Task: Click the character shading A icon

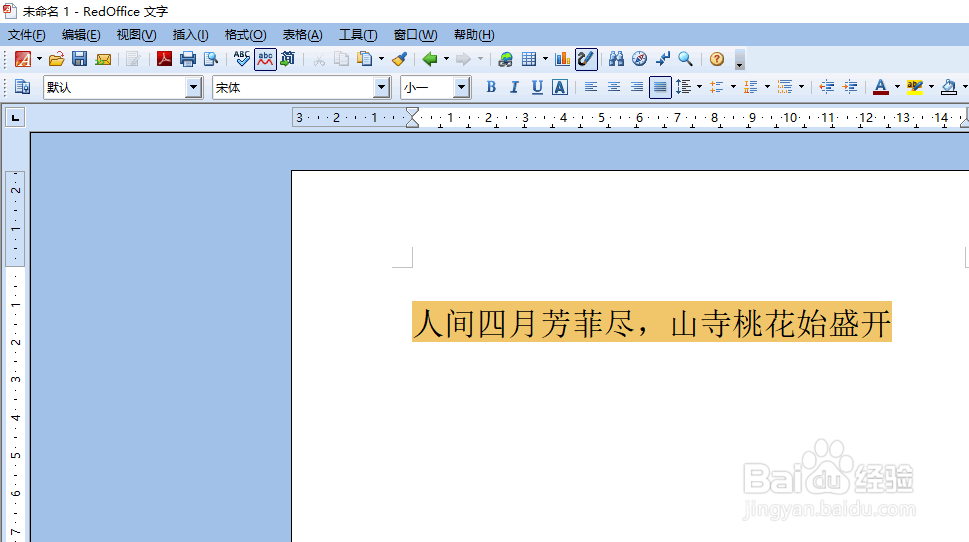Action: (560, 87)
